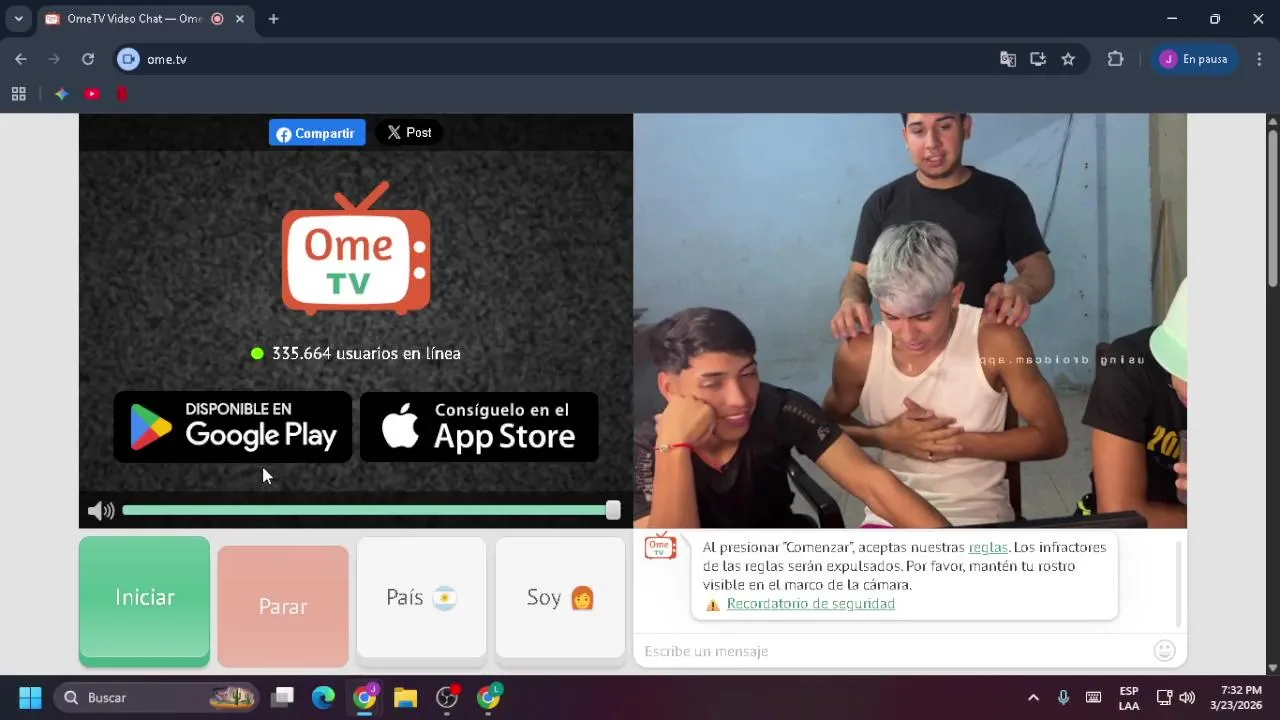Click the 335.664 usuarios en línea text
This screenshot has height=720, width=1280.
tap(366, 353)
